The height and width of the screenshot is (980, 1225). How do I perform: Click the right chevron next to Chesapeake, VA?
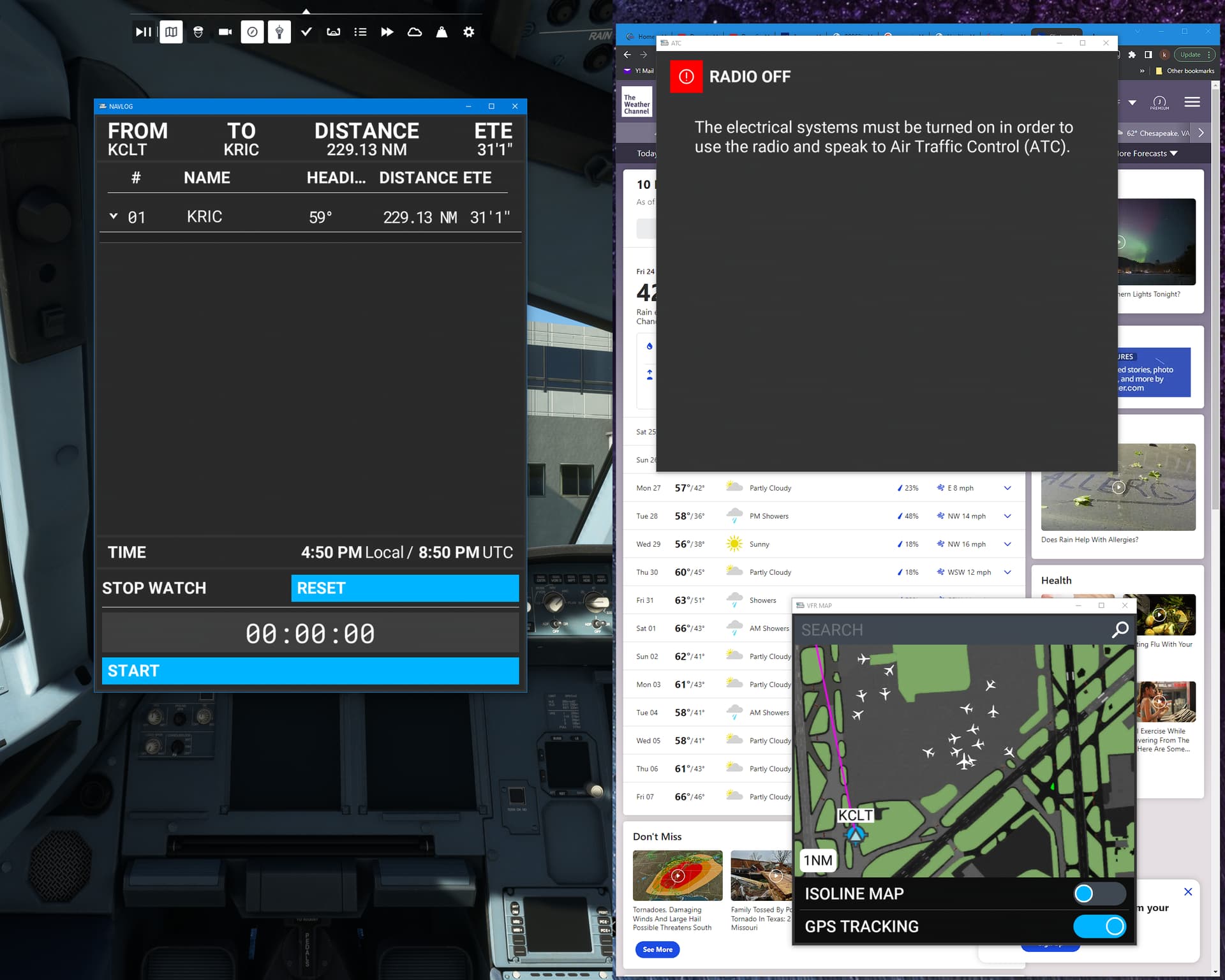click(x=1201, y=133)
